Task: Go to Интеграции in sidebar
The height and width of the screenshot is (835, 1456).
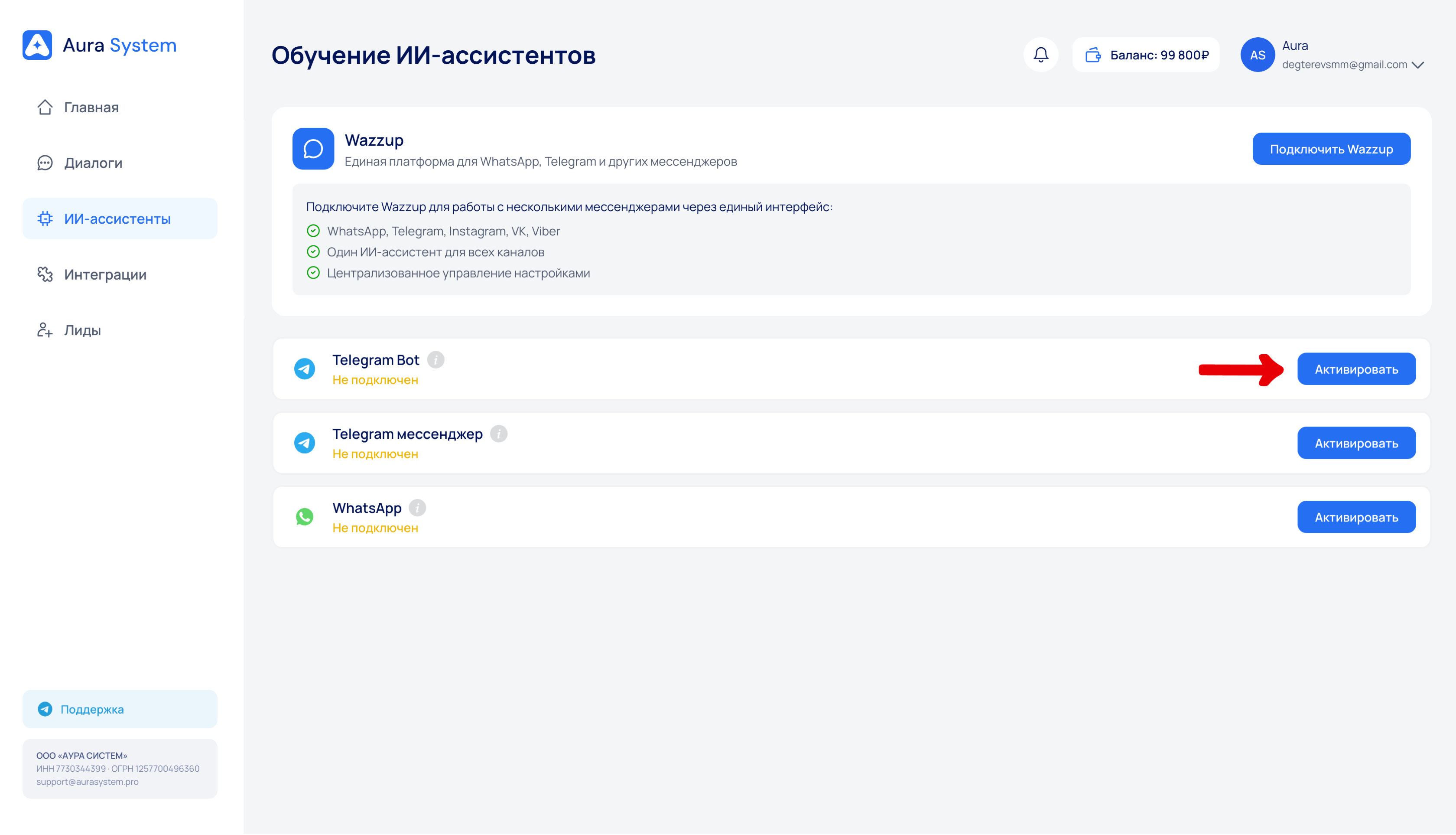Action: click(x=105, y=275)
